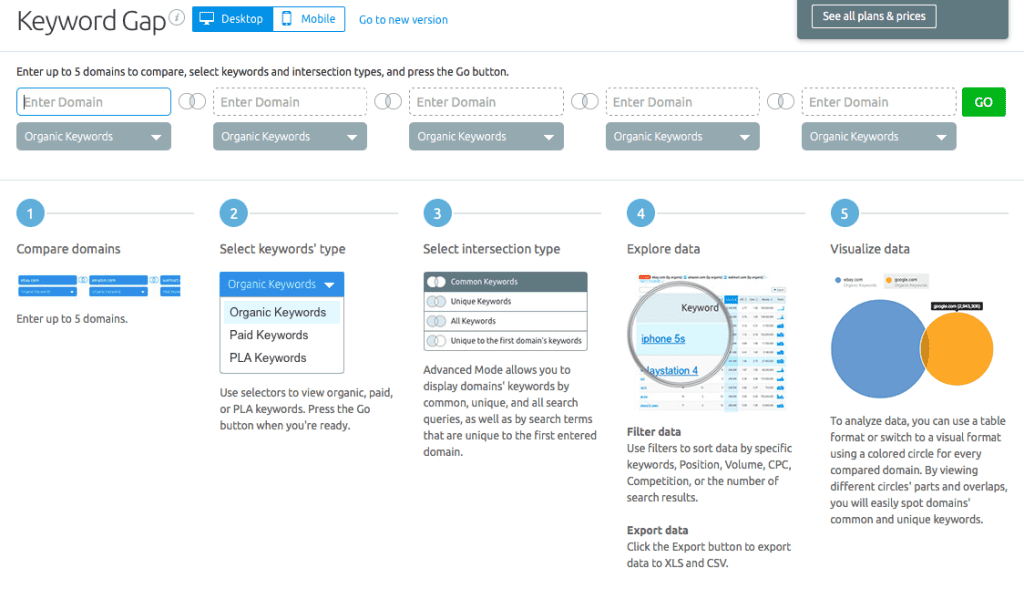Click intersection circles icon after first domain field

pyautogui.click(x=192, y=102)
